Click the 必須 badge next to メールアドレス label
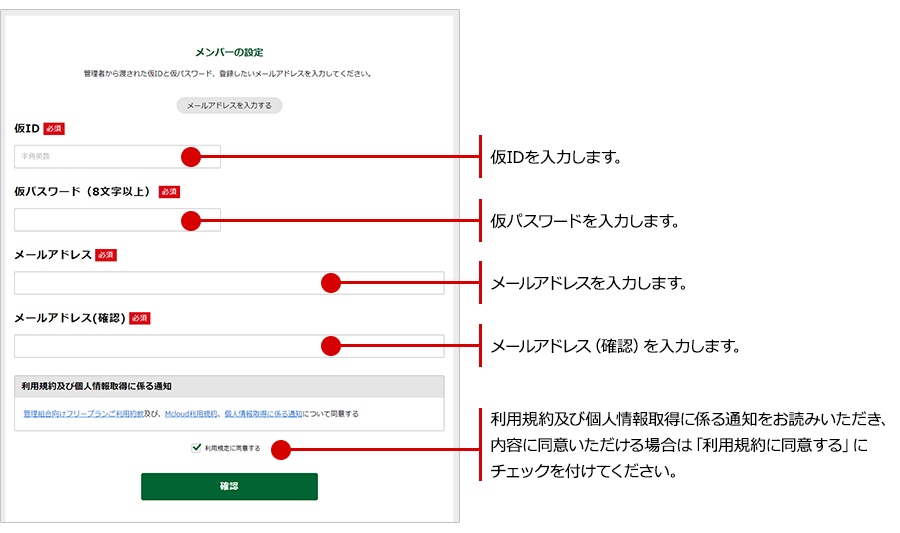Screen dimensions: 900x533 click(106, 255)
